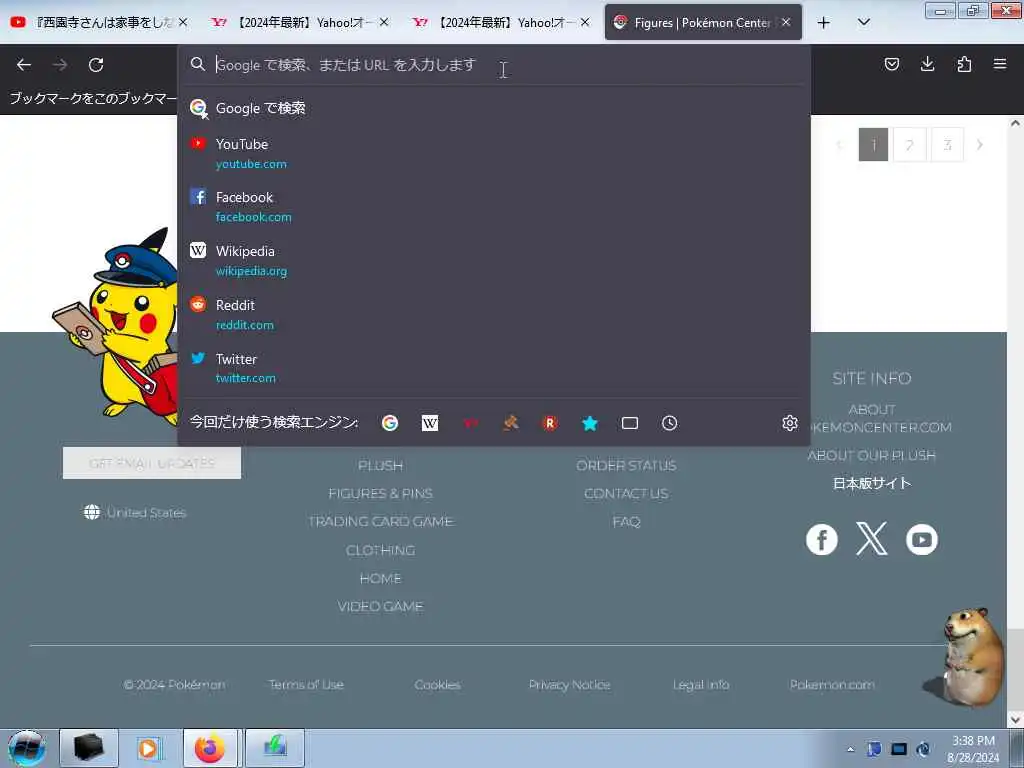Image resolution: width=1024 pixels, height=768 pixels.
Task: Open the Pokemon.com footer link
Action: point(832,684)
